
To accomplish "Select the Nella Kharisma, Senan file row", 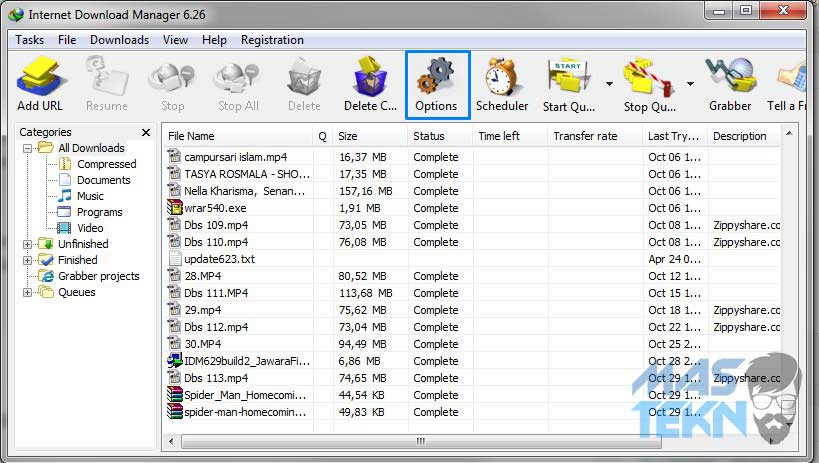I will (x=472, y=191).
